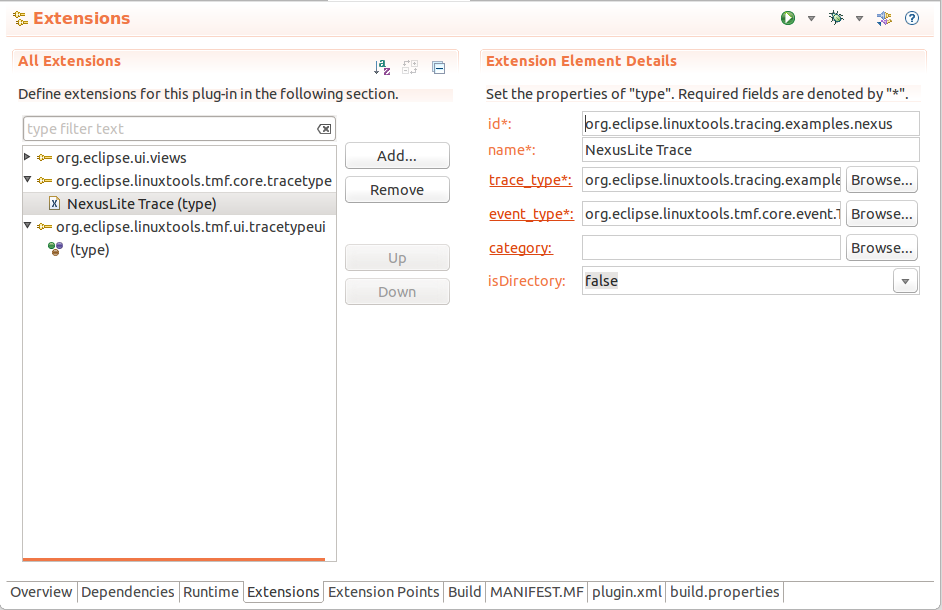Image resolution: width=942 pixels, height=610 pixels.
Task: Click the Debug bug icon
Action: (x=836, y=18)
